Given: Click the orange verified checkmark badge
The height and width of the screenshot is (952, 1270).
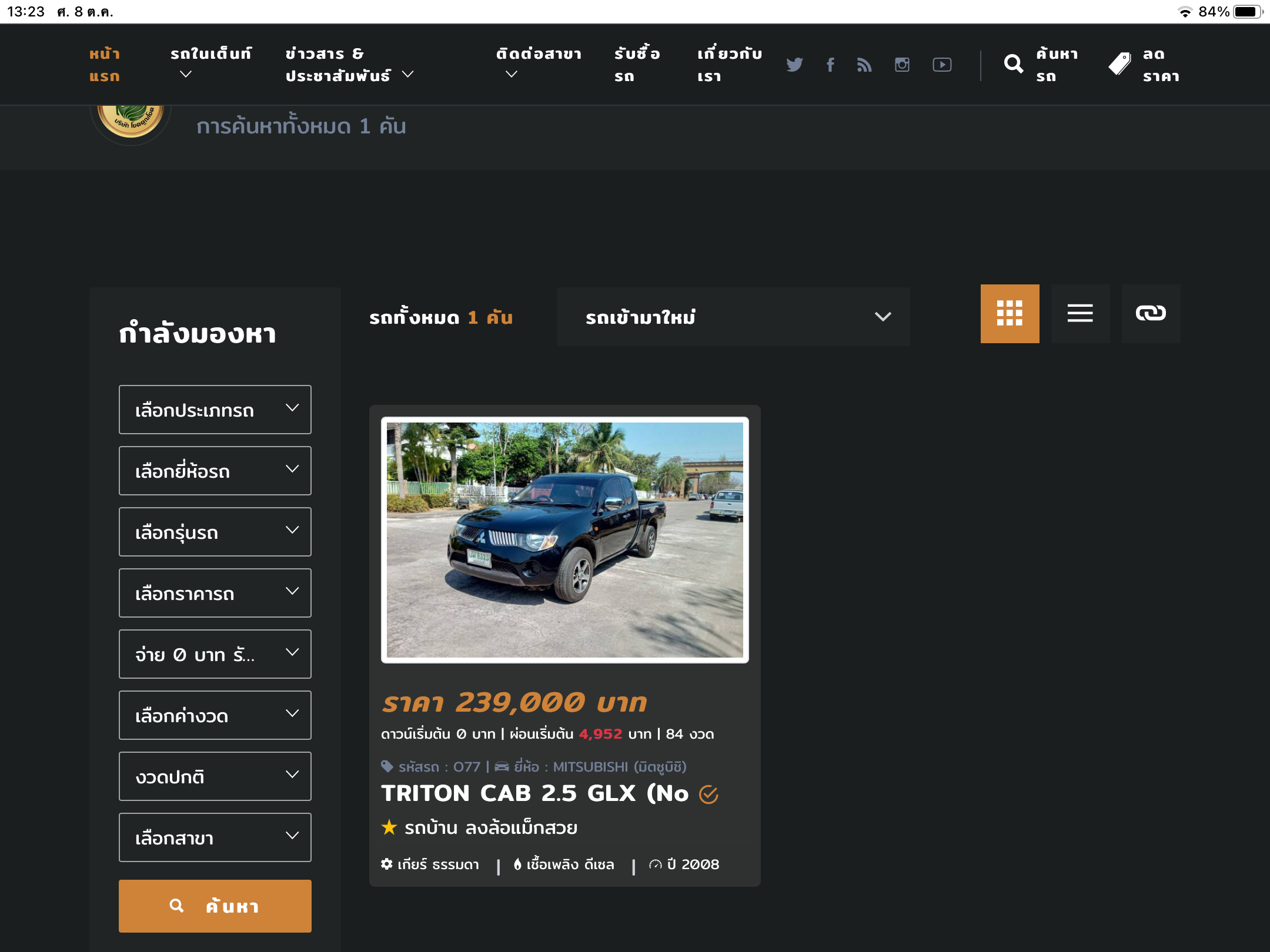Looking at the screenshot, I should [708, 795].
